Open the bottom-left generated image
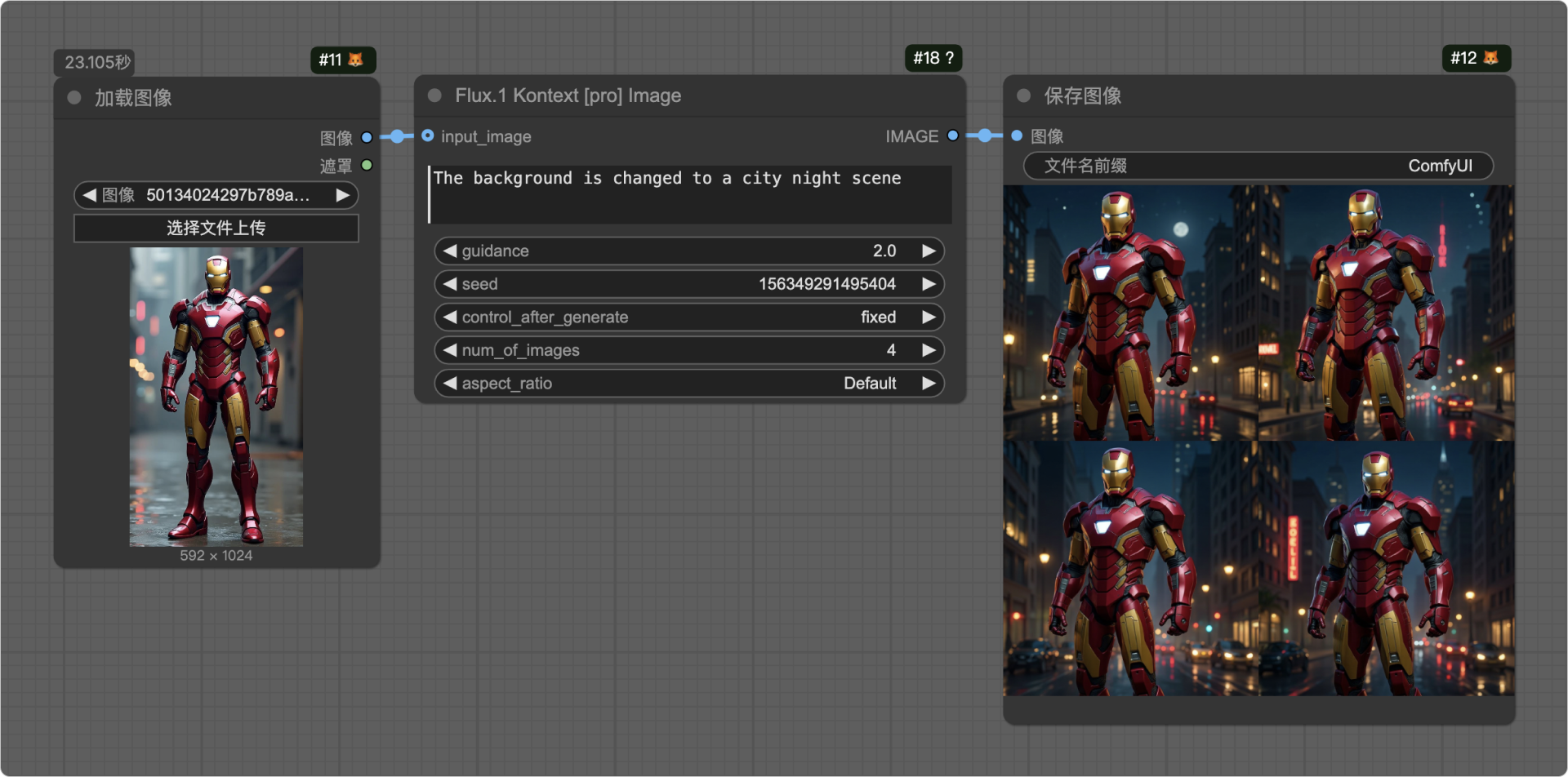This screenshot has width=1568, height=777. [1131, 568]
